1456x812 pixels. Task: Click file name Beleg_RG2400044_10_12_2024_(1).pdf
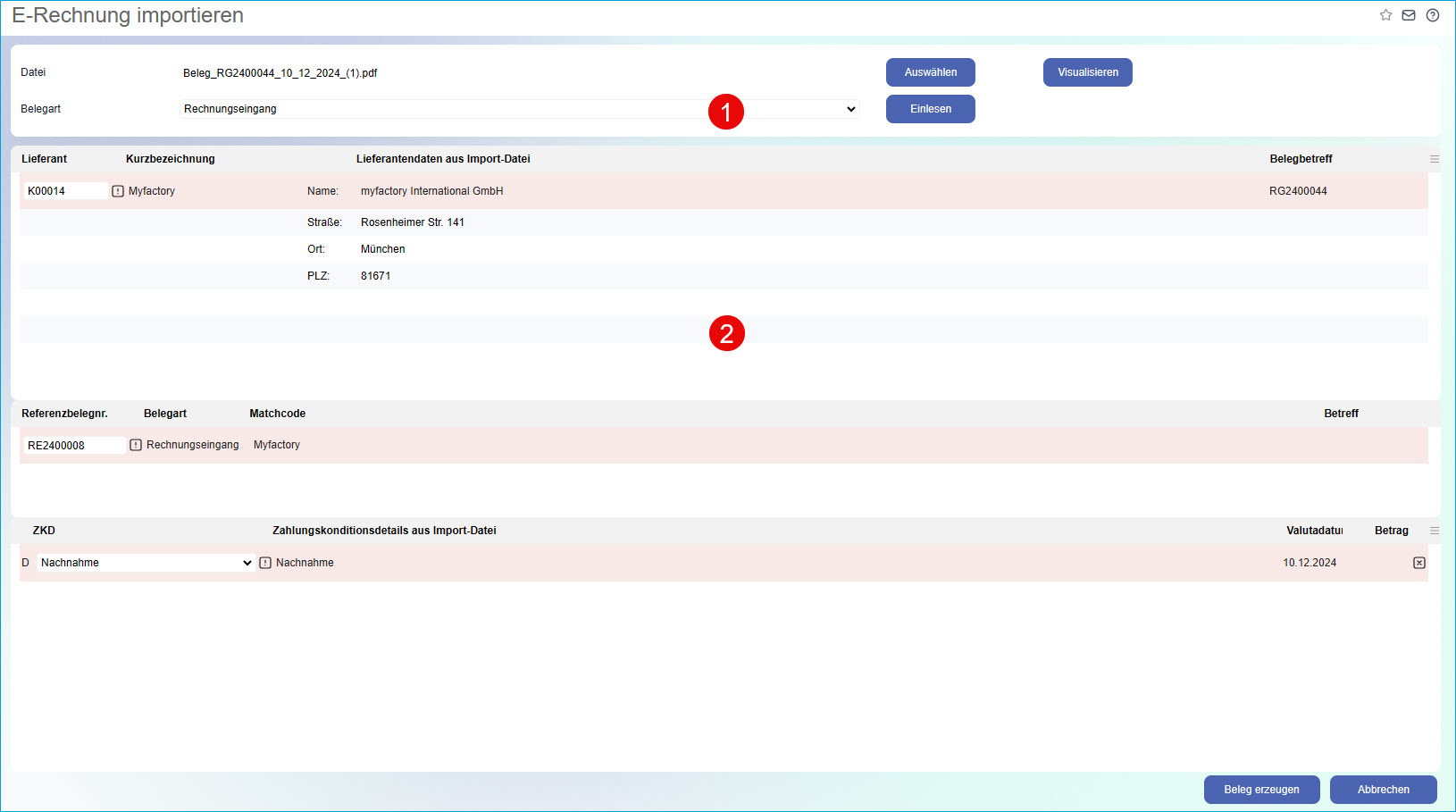(280, 73)
